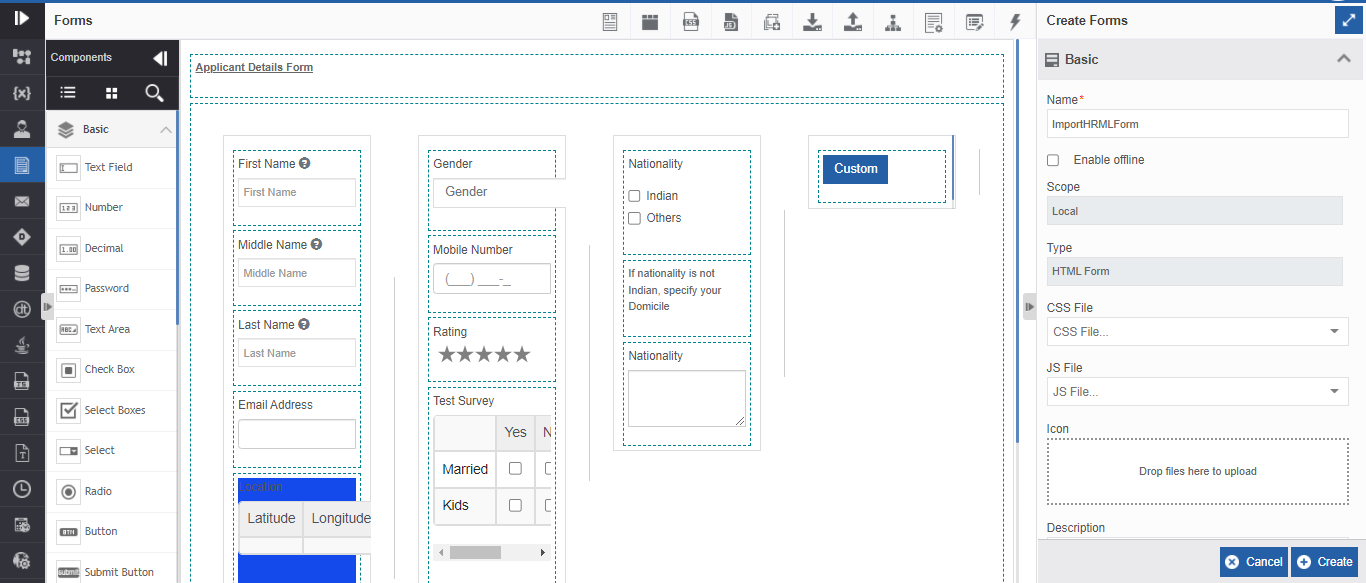Select the Text Area component

(111, 329)
